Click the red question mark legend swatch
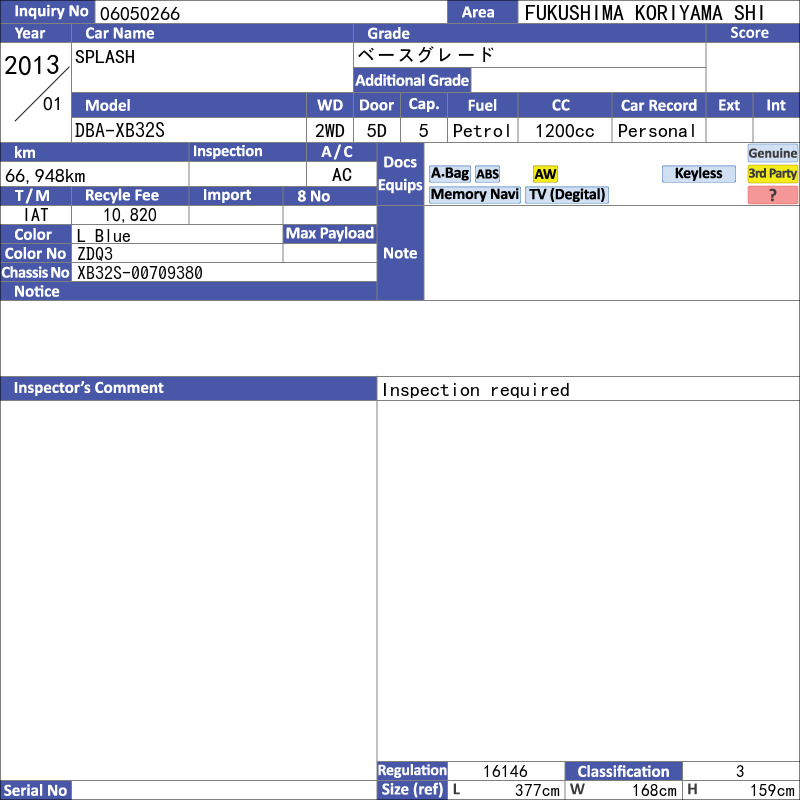Viewport: 800px width, 800px height. point(772,195)
